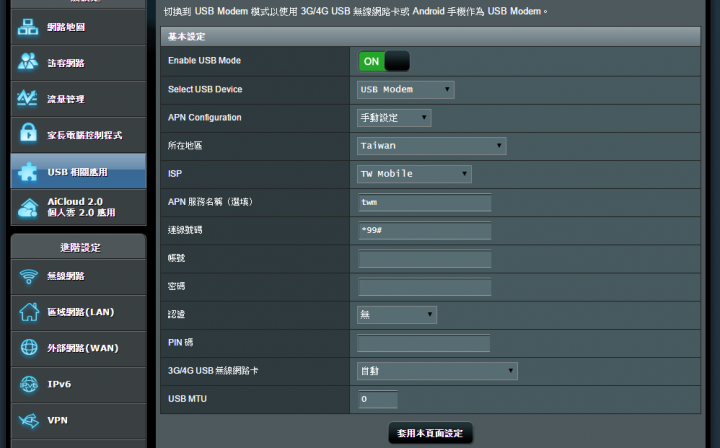This screenshot has width=720, height=448.
Task: Open AiCloud 2.0 menu item
Action: [x=79, y=207]
